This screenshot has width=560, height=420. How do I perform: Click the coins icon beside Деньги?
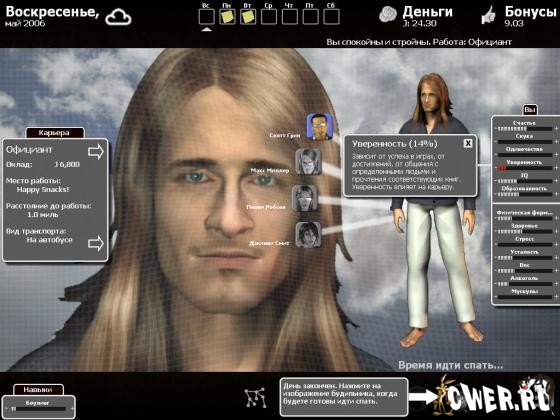(x=388, y=15)
